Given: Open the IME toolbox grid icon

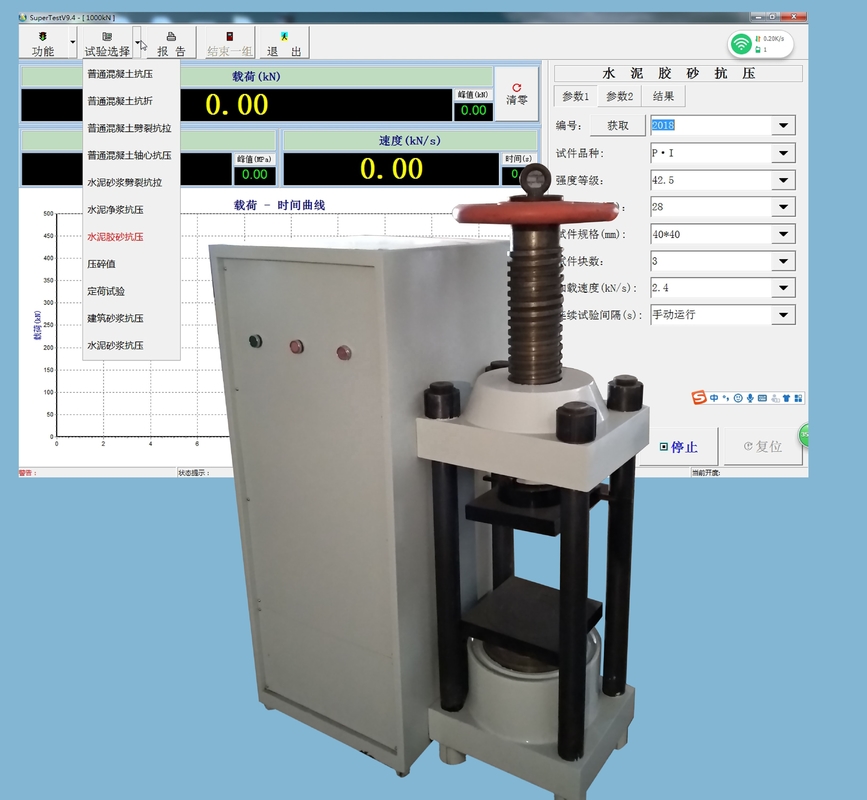Looking at the screenshot, I should (798, 398).
